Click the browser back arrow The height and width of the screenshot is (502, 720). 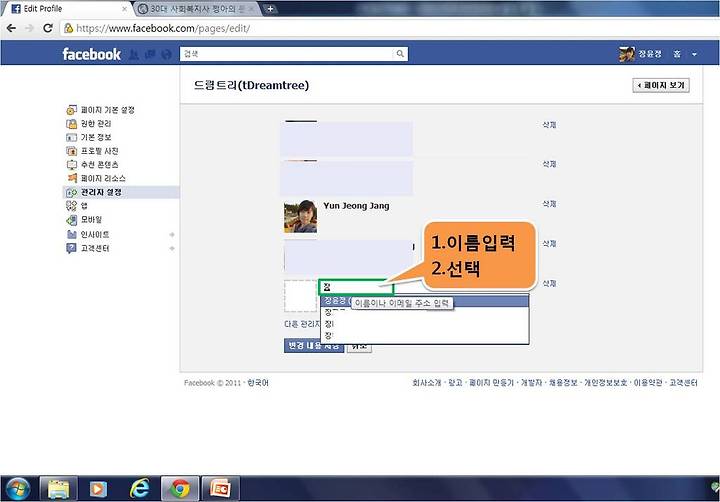(11, 28)
